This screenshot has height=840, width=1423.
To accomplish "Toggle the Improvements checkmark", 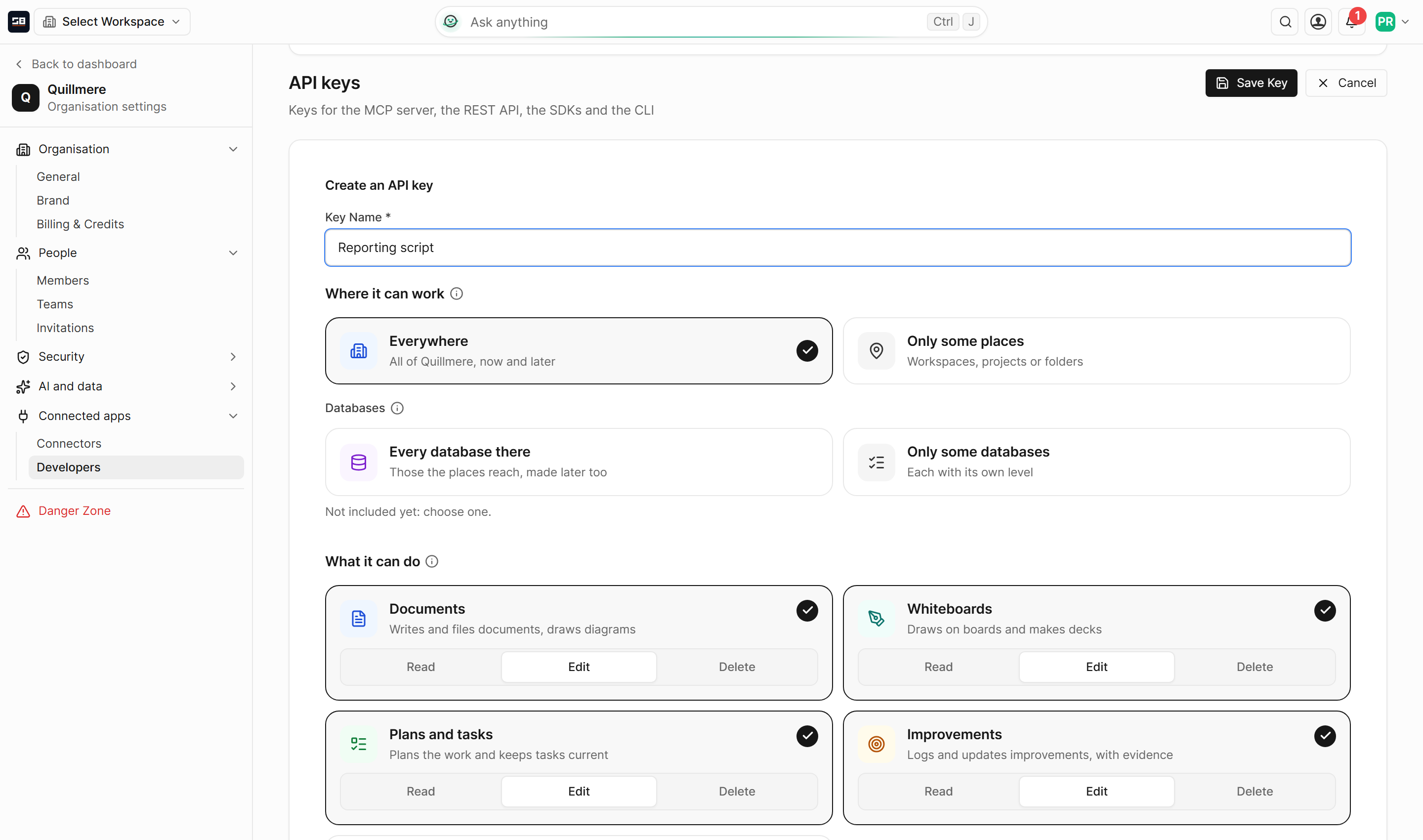I will [1325, 736].
